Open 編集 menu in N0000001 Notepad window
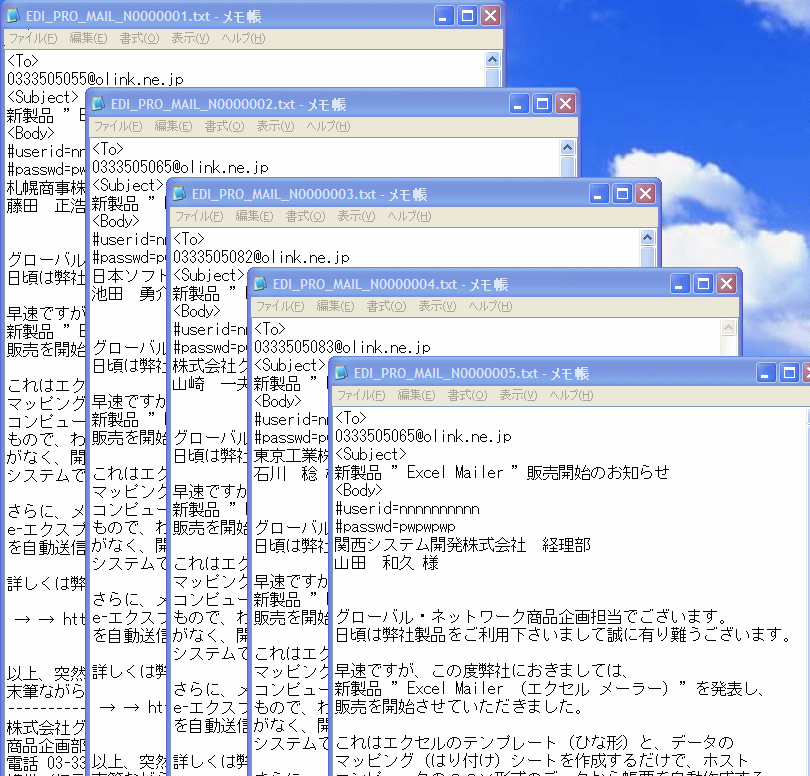The height and width of the screenshot is (776, 810). (88, 38)
